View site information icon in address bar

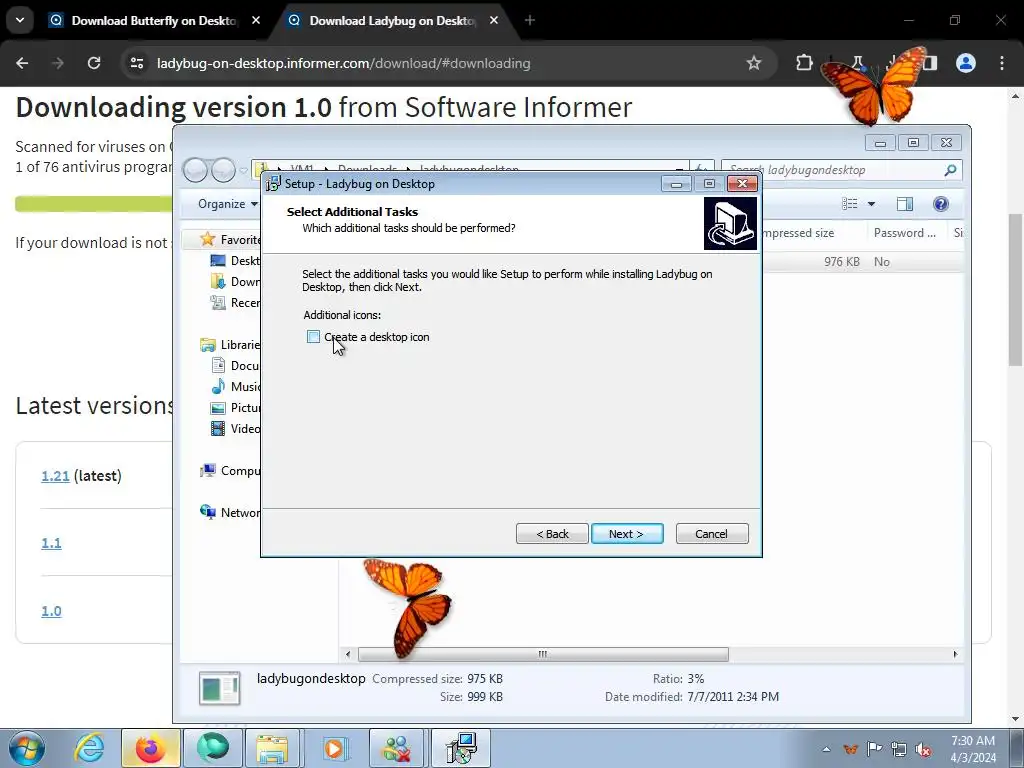point(136,63)
